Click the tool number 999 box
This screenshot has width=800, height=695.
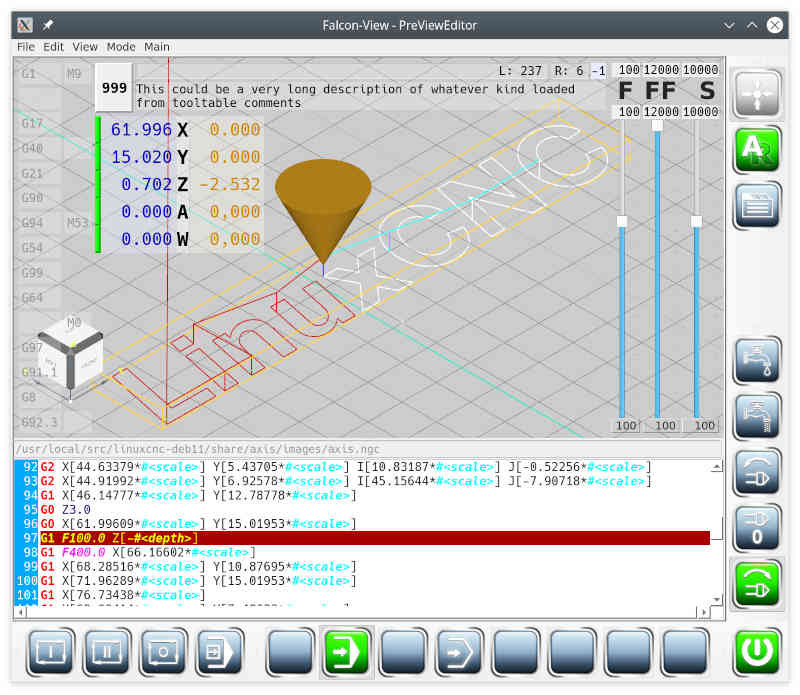point(114,88)
